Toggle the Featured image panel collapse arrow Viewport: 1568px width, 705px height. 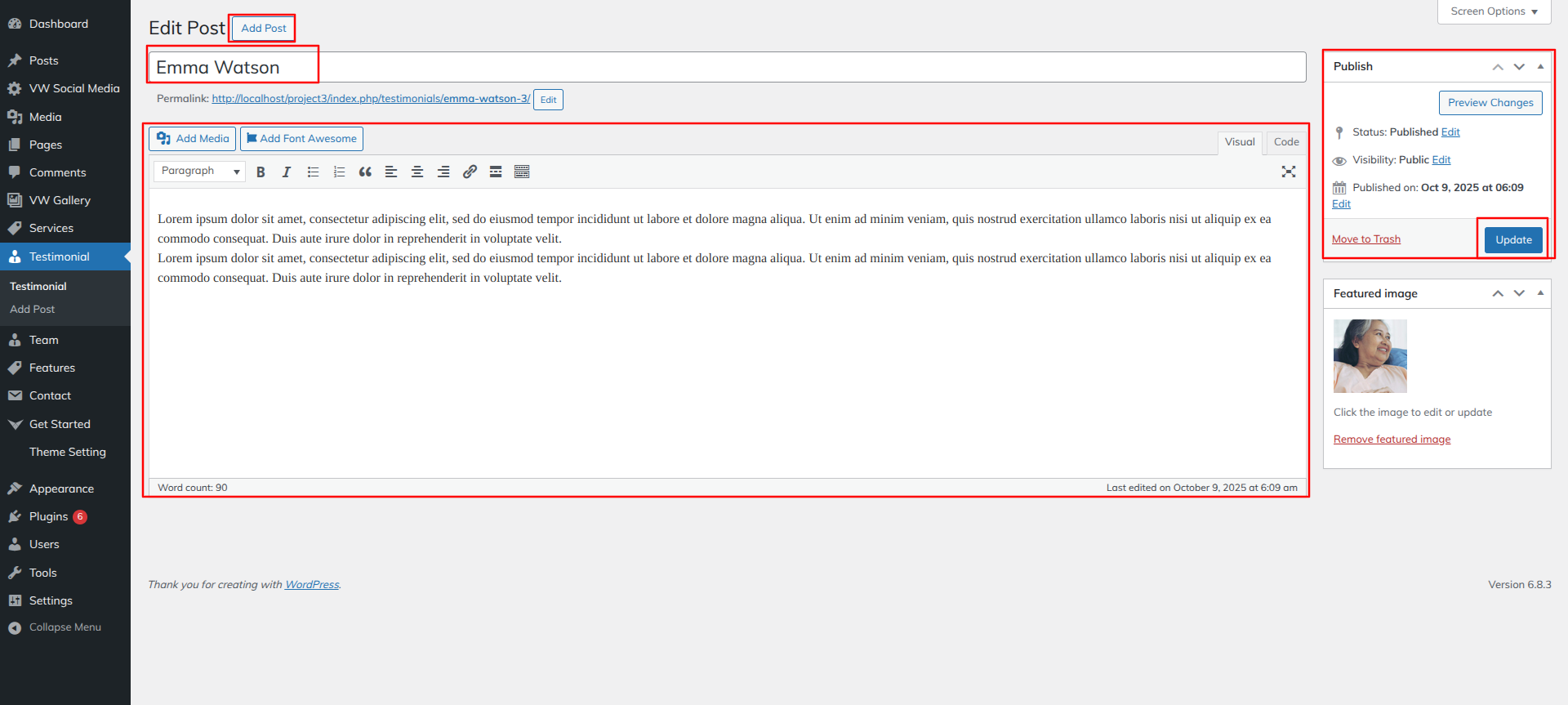[1540, 293]
